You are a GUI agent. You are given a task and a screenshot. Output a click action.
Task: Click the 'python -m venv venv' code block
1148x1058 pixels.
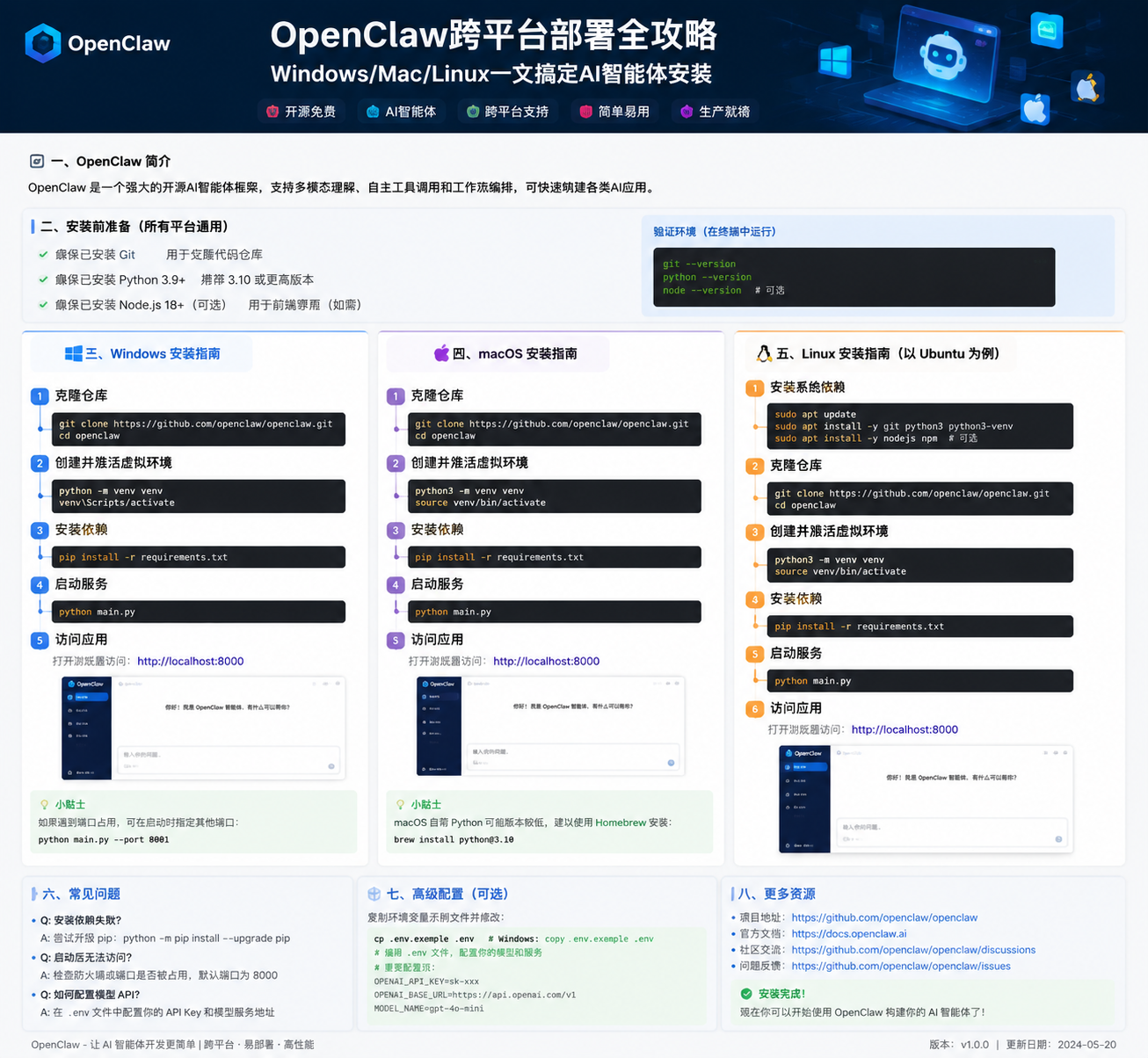(x=199, y=496)
